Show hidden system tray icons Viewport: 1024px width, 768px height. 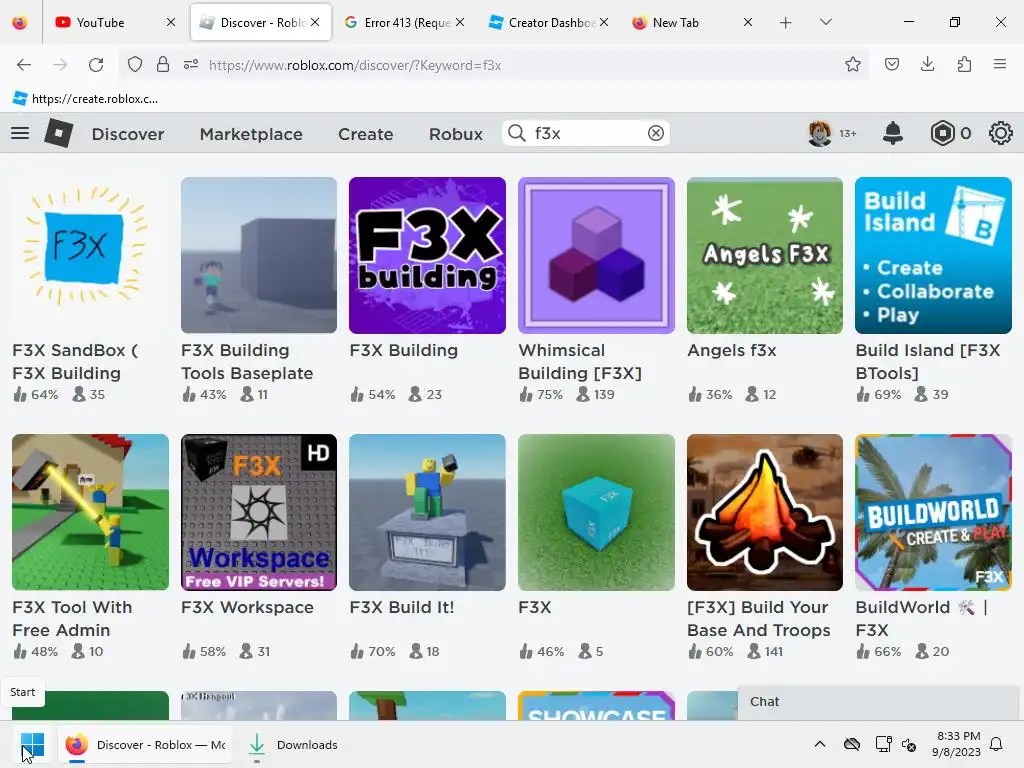(820, 744)
